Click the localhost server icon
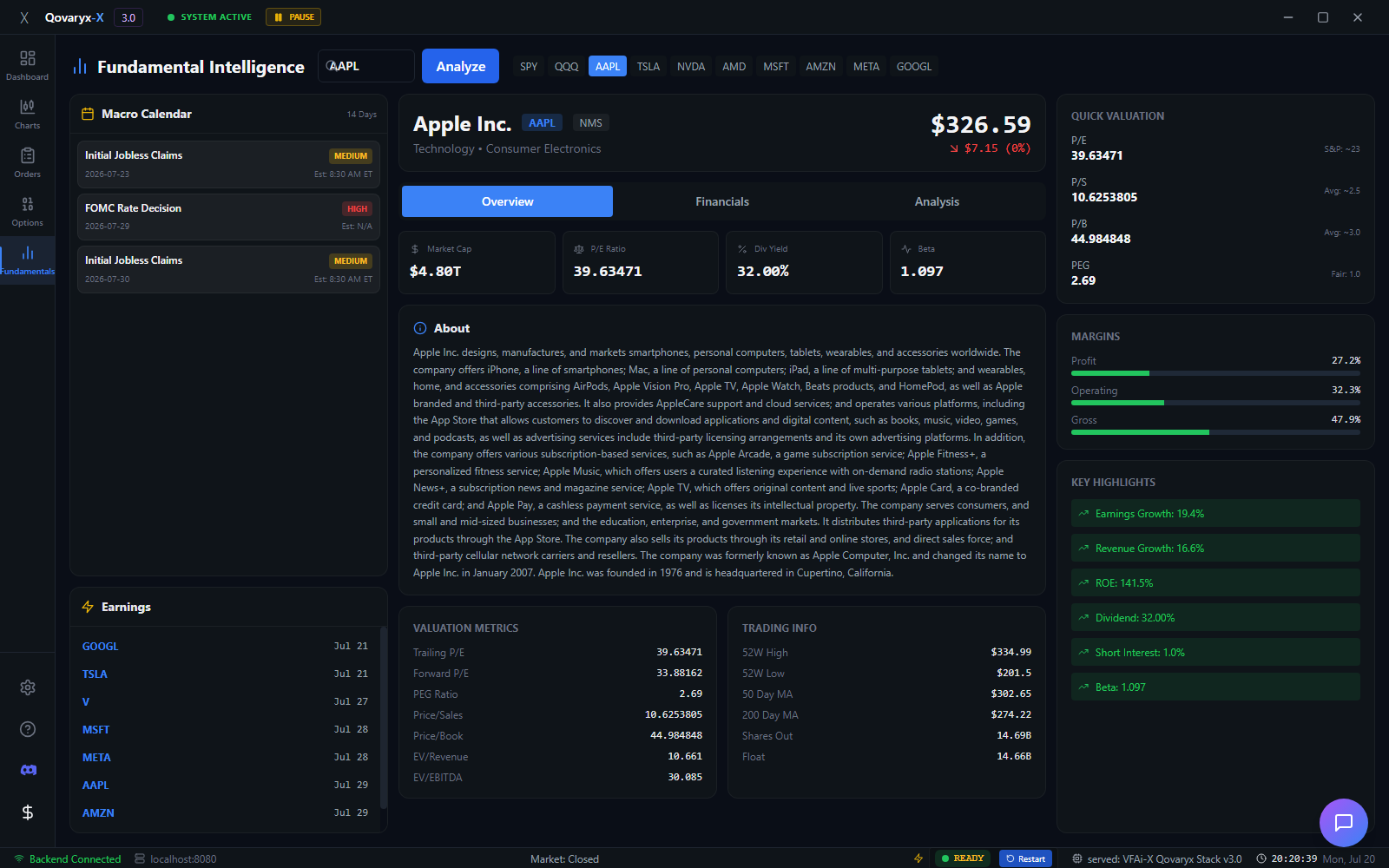The width and height of the screenshot is (1389, 868). point(140,858)
